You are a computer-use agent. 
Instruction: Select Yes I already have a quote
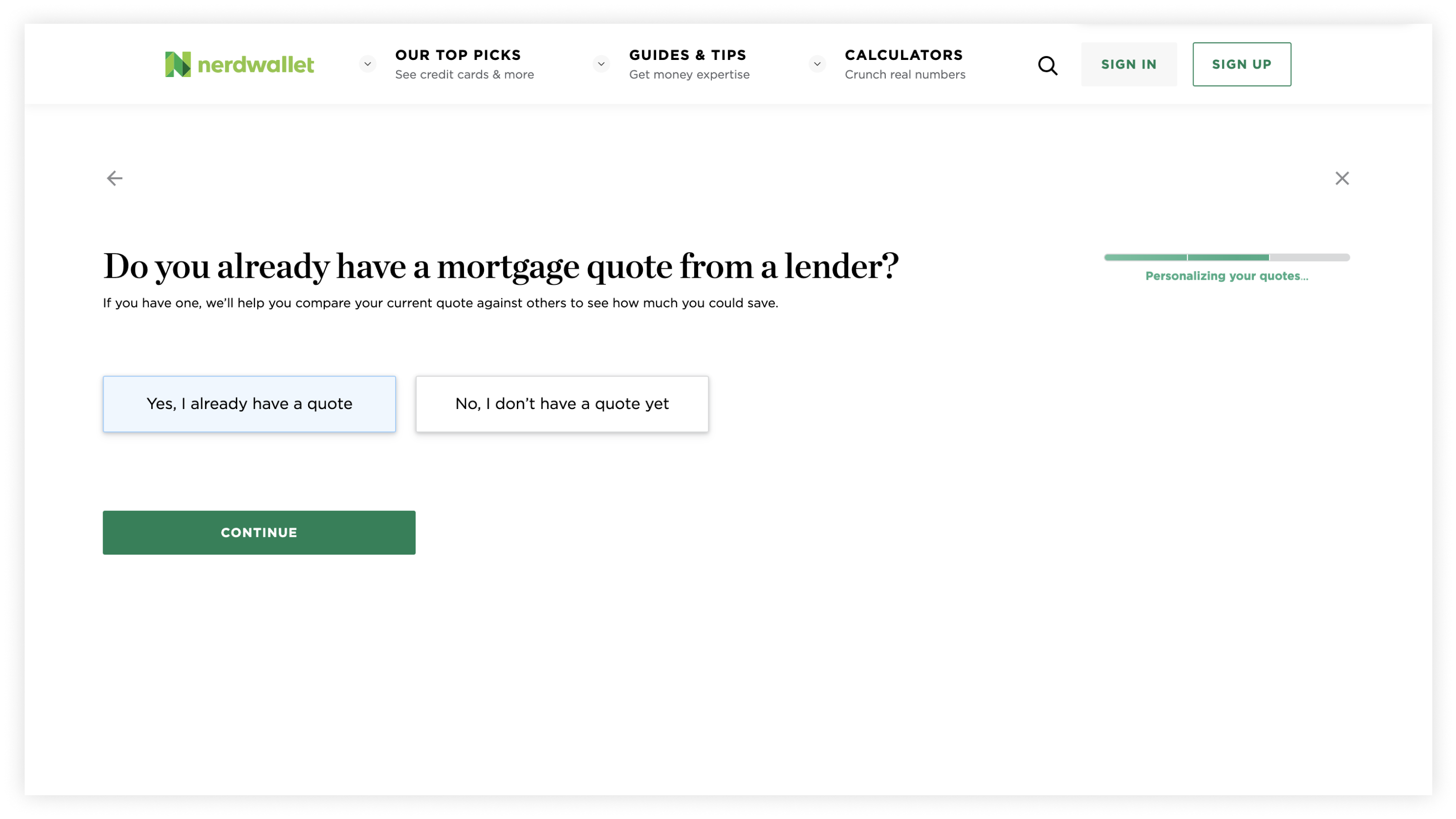coord(249,404)
